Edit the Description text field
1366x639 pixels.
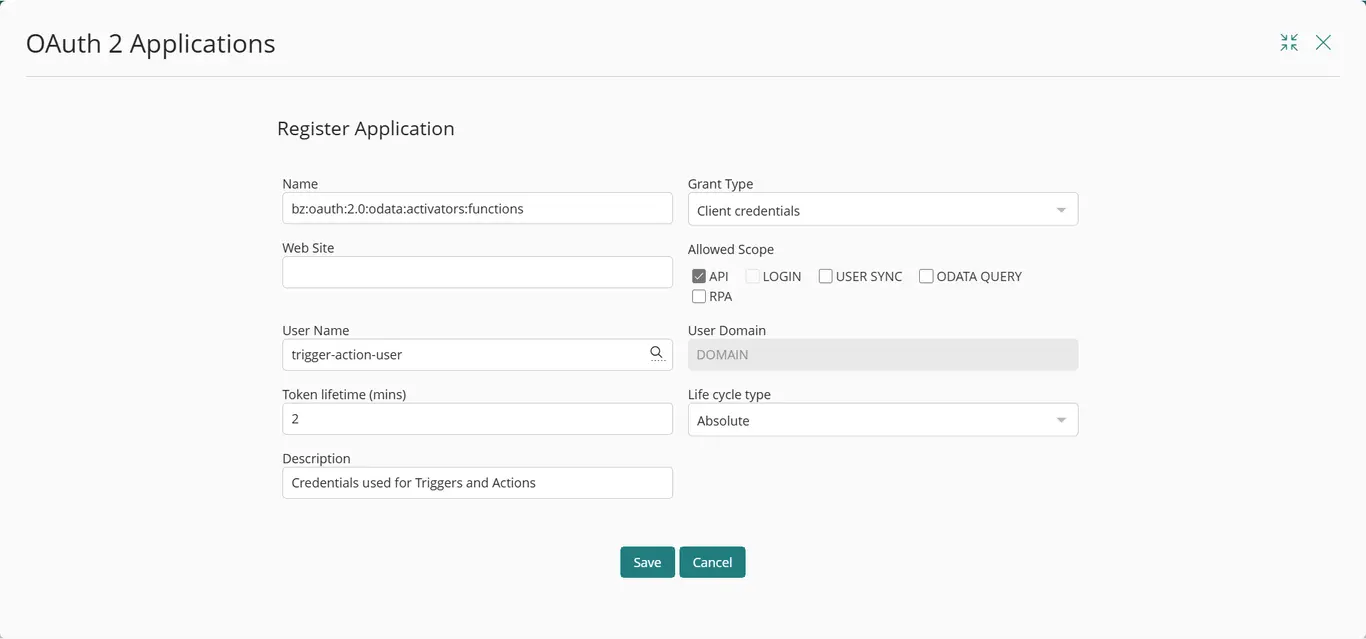(477, 483)
